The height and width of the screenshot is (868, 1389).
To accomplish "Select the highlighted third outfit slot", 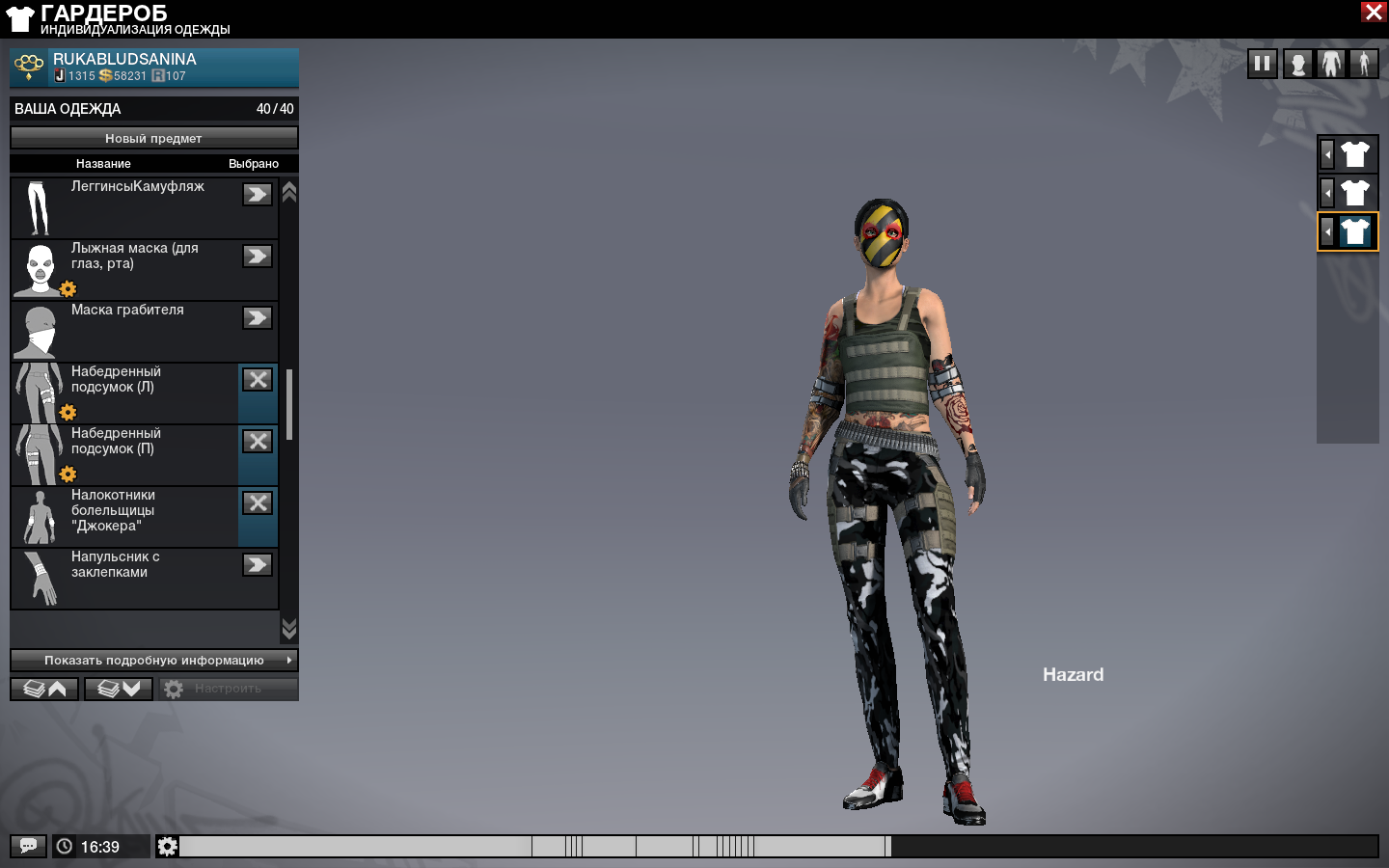I will 1355,231.
